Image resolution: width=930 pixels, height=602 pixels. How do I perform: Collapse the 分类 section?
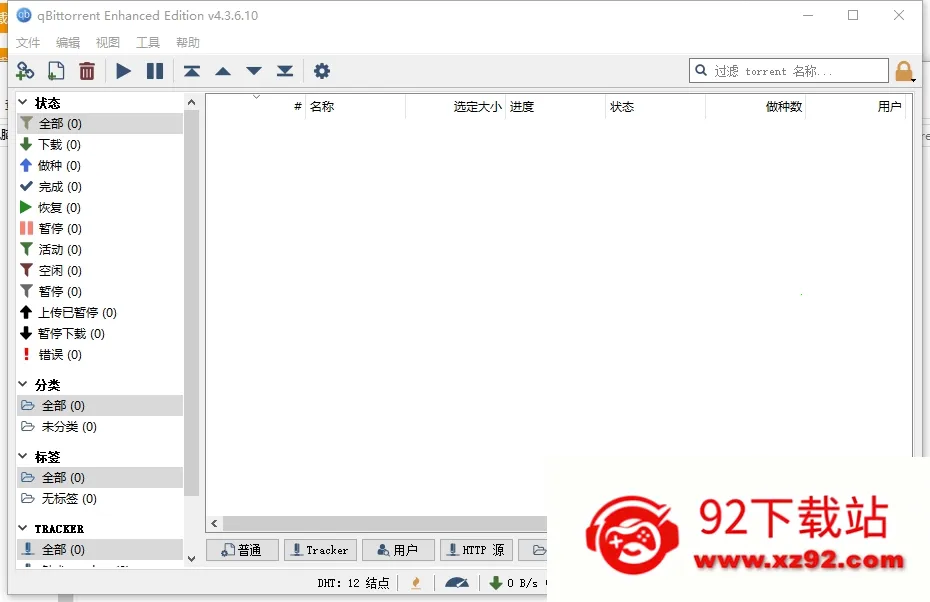click(x=23, y=384)
